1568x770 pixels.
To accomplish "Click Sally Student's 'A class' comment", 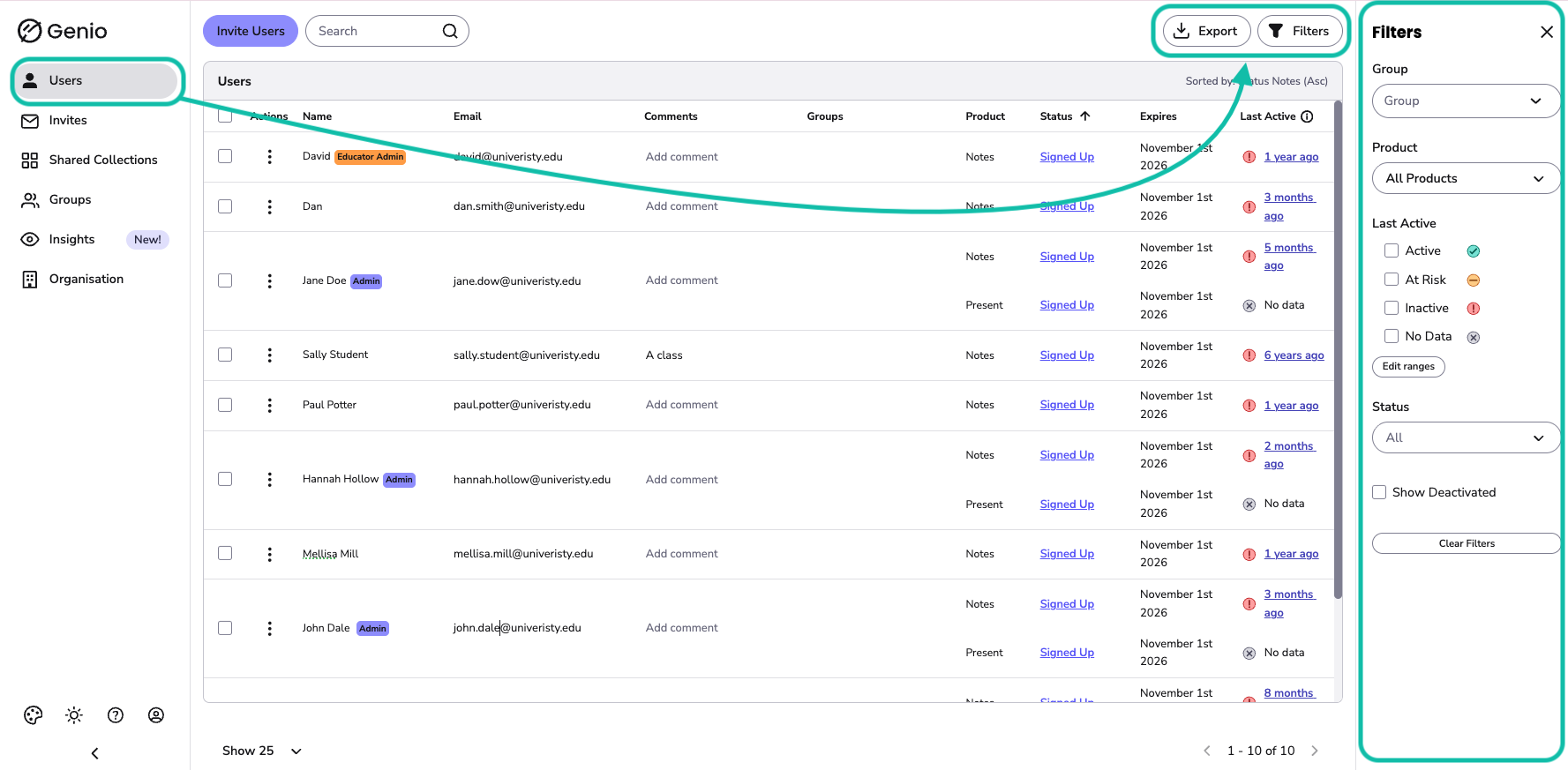I will (664, 355).
